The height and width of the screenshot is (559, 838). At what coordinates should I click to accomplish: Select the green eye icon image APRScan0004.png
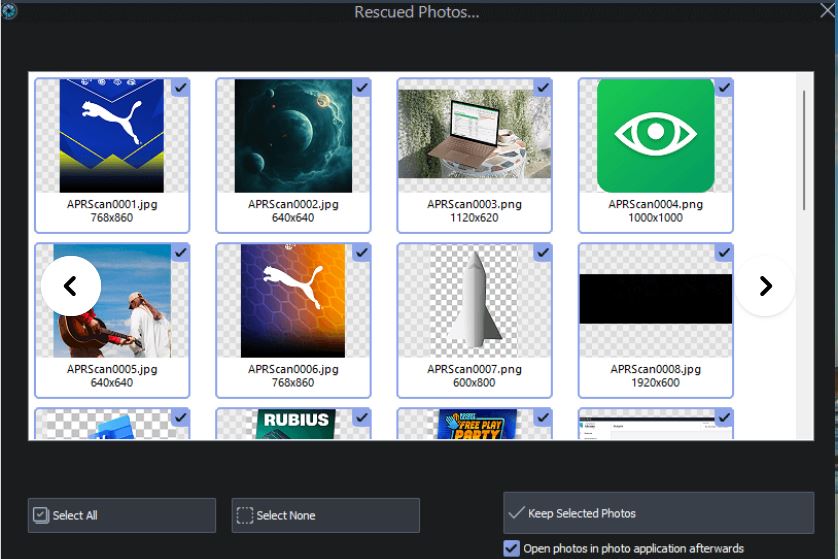(655, 136)
